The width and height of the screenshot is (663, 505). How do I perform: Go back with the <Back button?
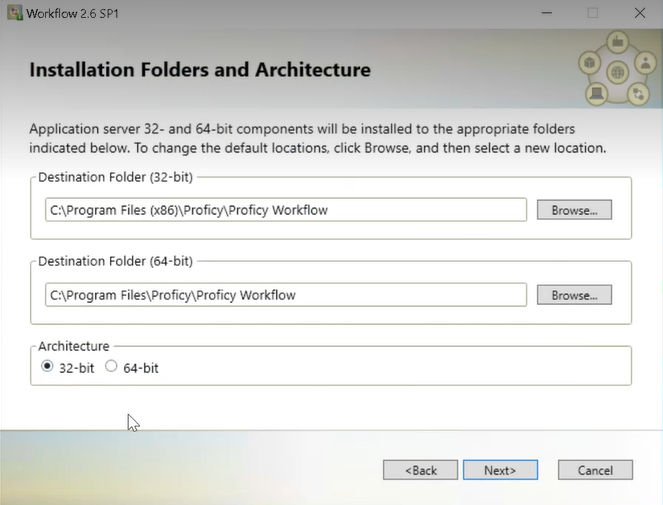click(420, 470)
